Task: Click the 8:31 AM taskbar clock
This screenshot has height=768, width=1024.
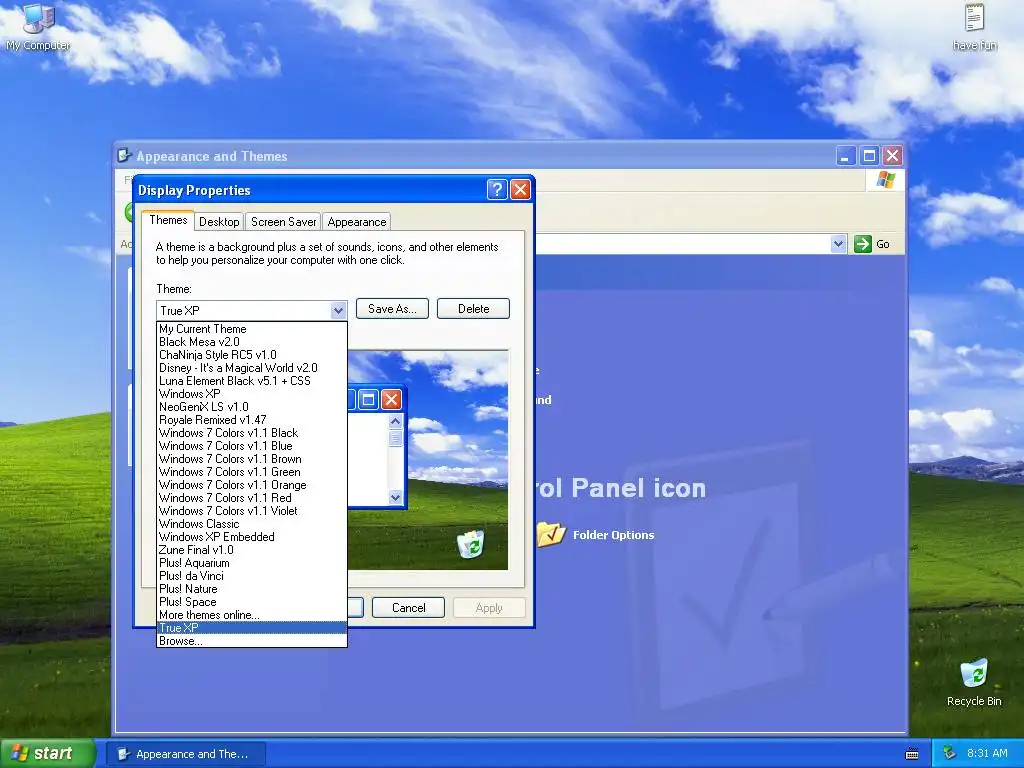Action: point(987,753)
